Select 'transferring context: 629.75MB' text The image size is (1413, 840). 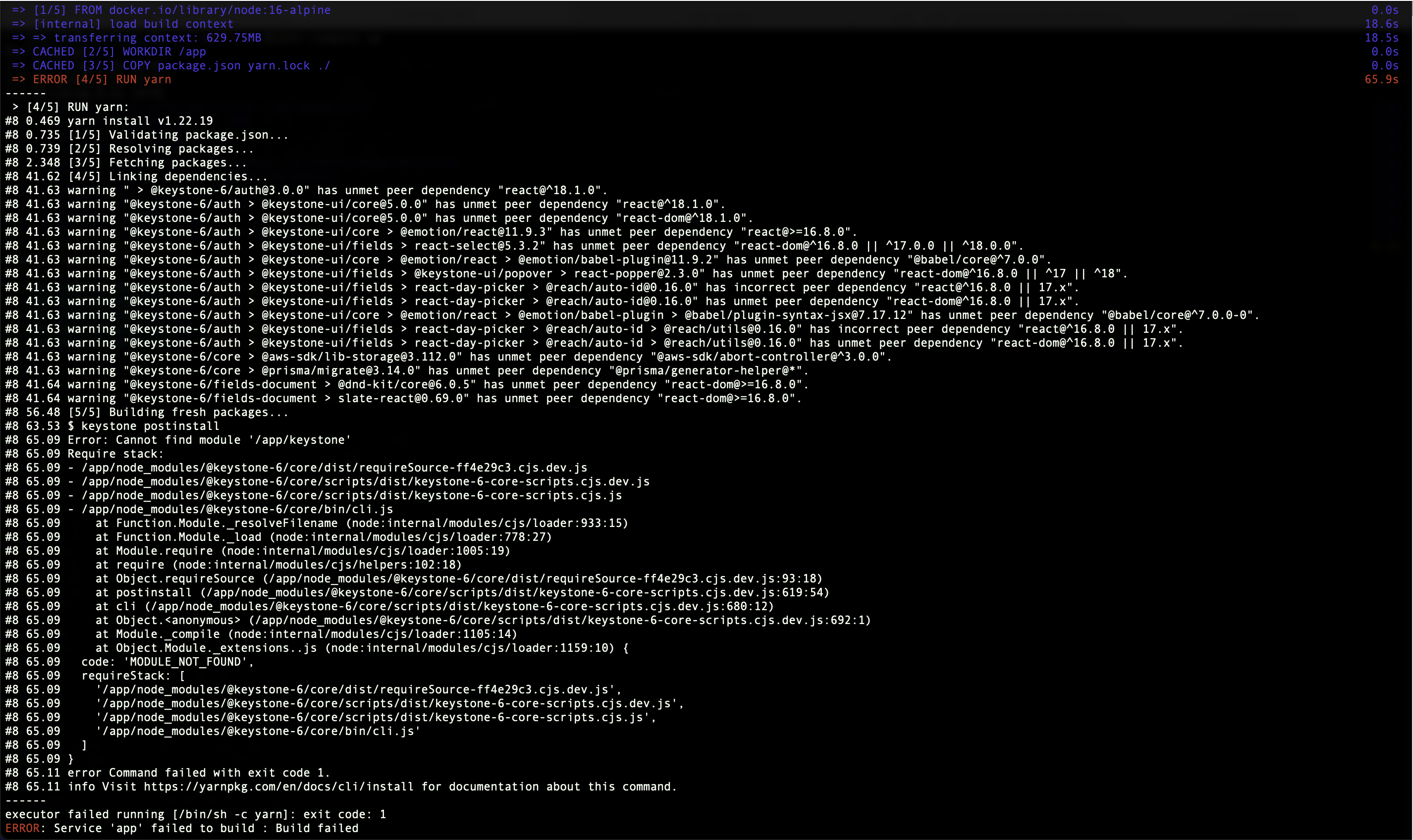click(x=158, y=38)
